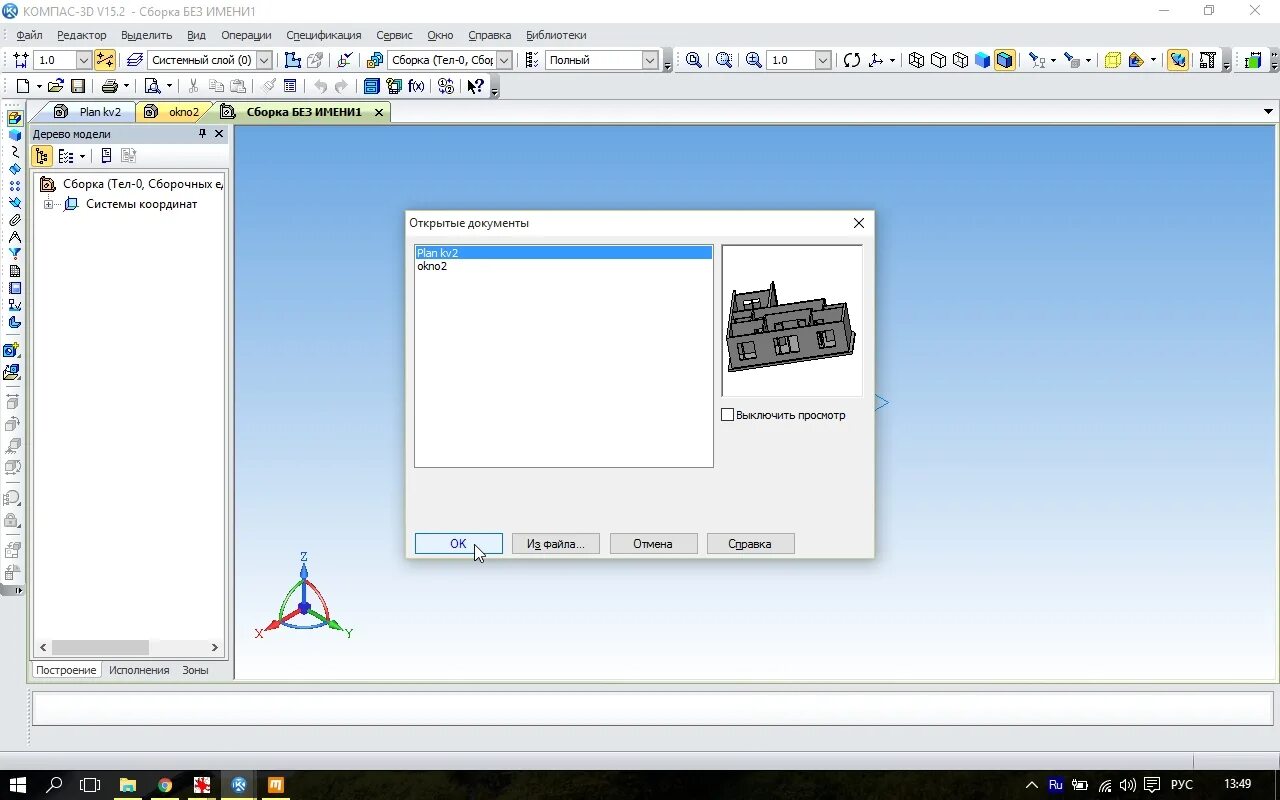Open the Операции menu
1280x800 pixels.
pyautogui.click(x=246, y=35)
